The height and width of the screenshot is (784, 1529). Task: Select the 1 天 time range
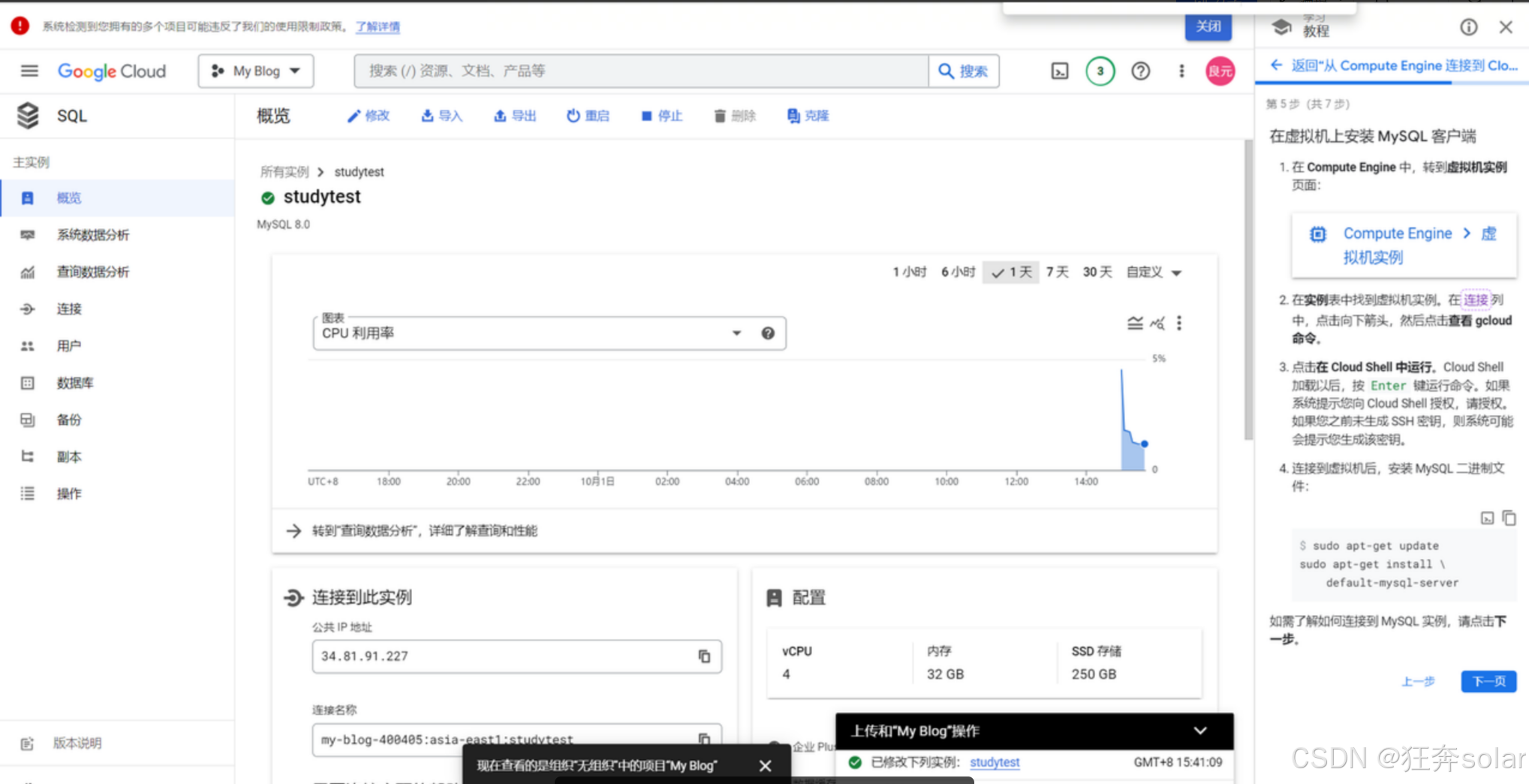[1011, 272]
